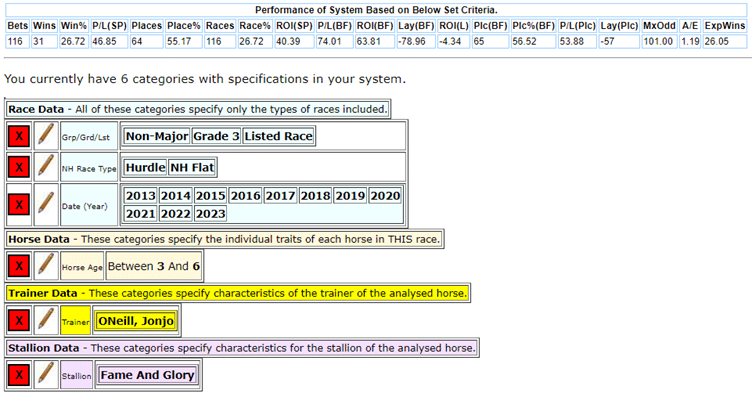Click the Horse Data section header
The image size is (752, 404).
224,239
